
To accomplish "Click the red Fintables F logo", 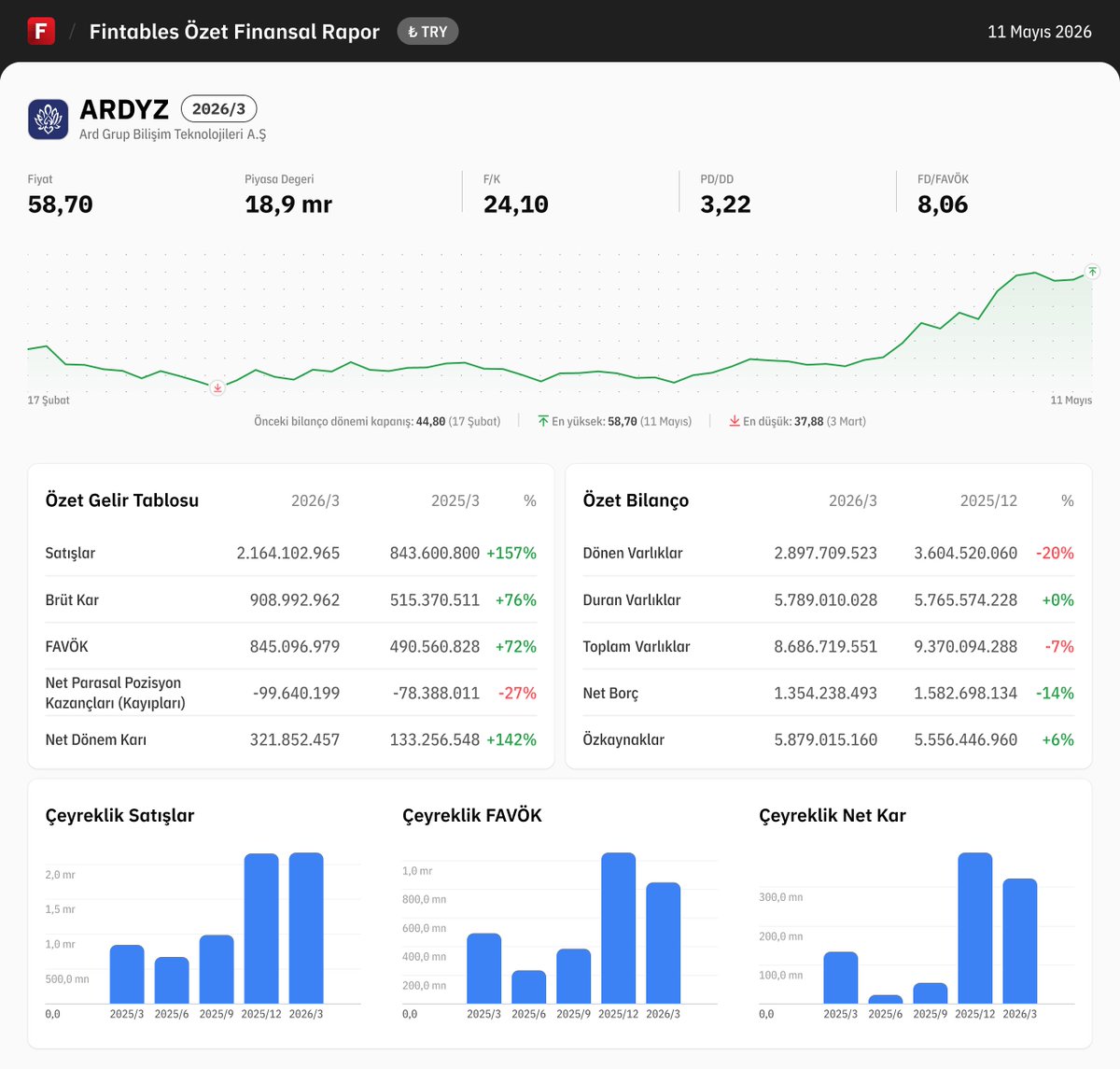I will (x=41, y=31).
